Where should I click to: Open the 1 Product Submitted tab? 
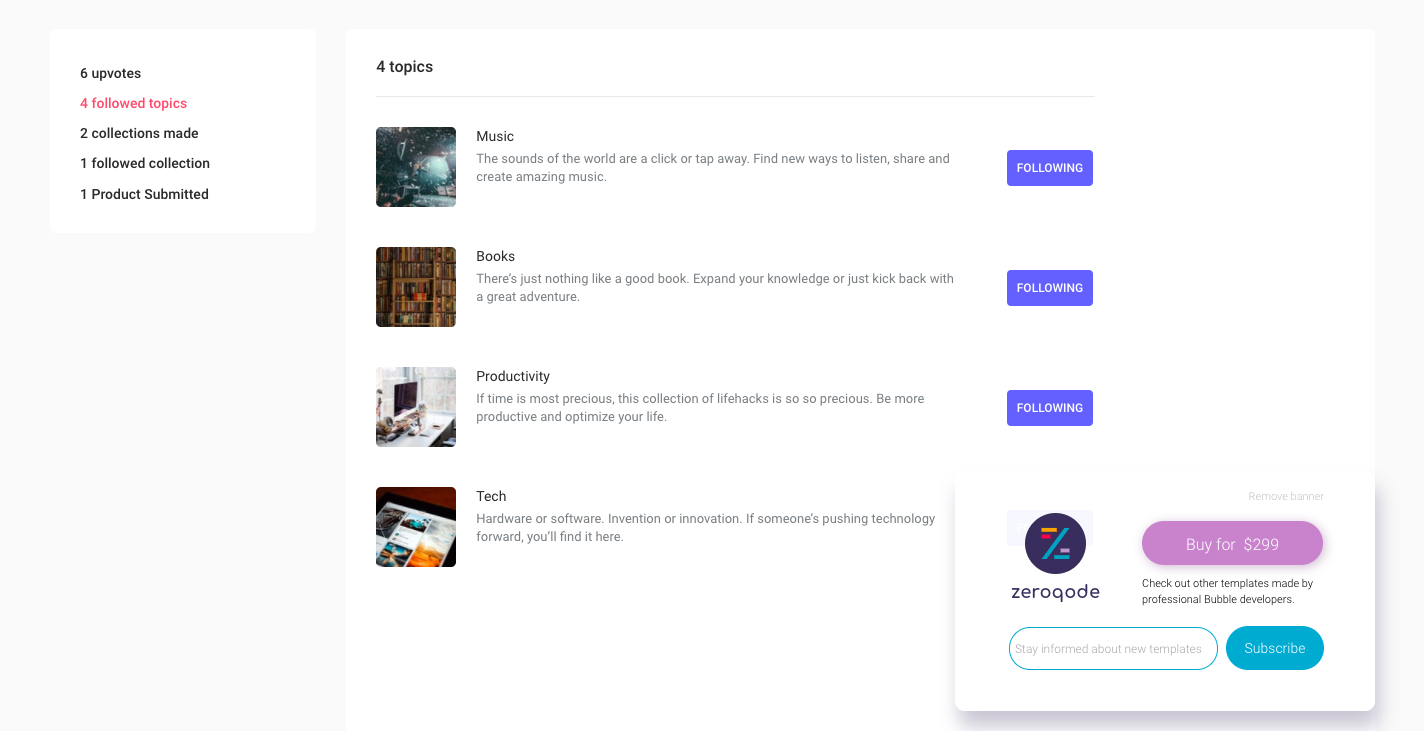point(144,194)
